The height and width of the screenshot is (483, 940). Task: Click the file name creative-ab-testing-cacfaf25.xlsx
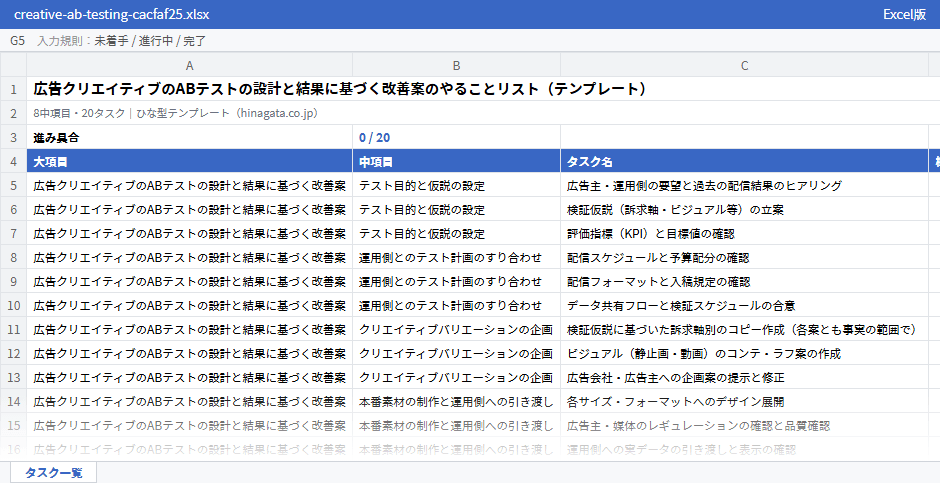[112, 14]
